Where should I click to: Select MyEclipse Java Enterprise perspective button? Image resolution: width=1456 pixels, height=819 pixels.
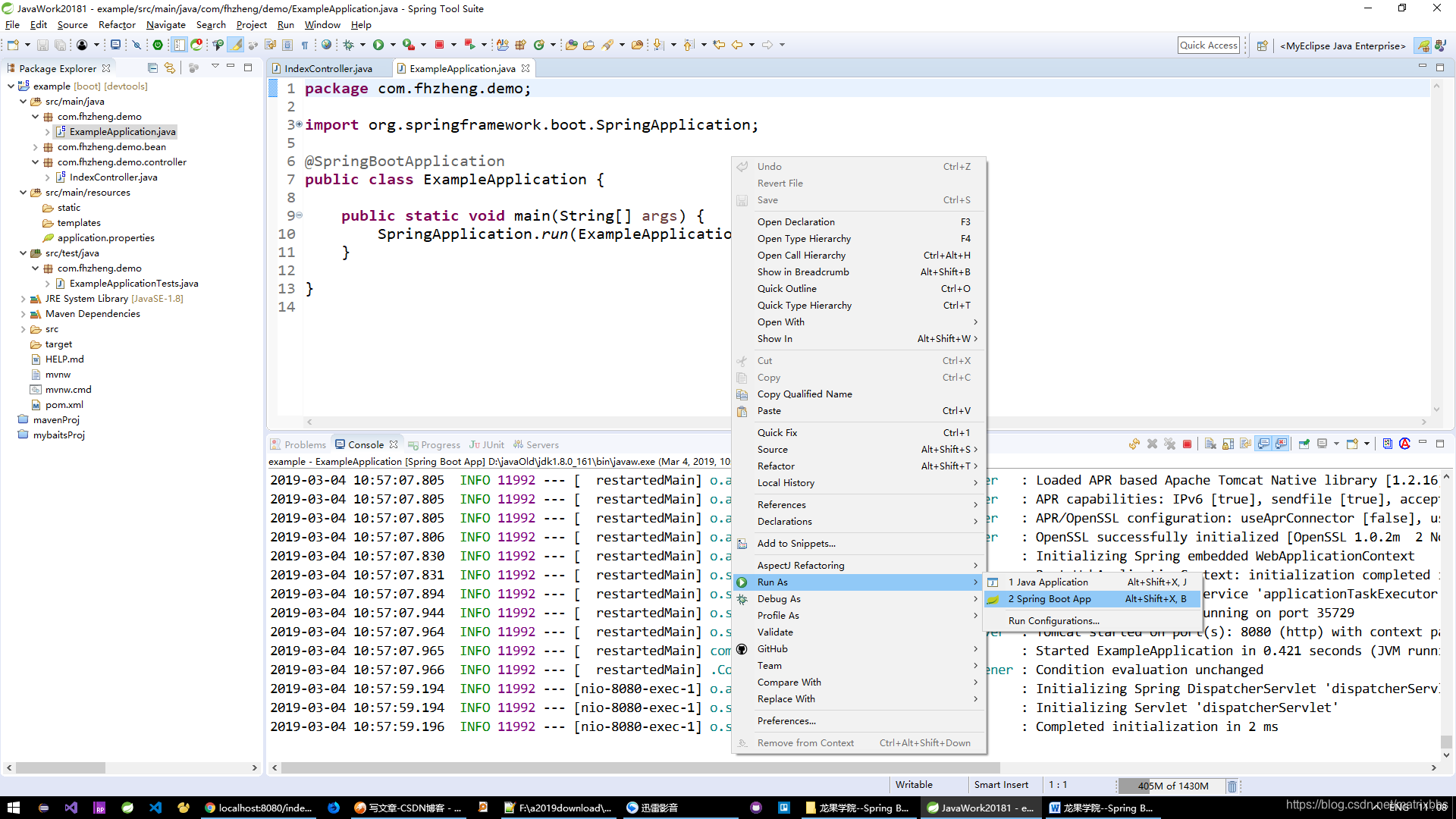1342,45
